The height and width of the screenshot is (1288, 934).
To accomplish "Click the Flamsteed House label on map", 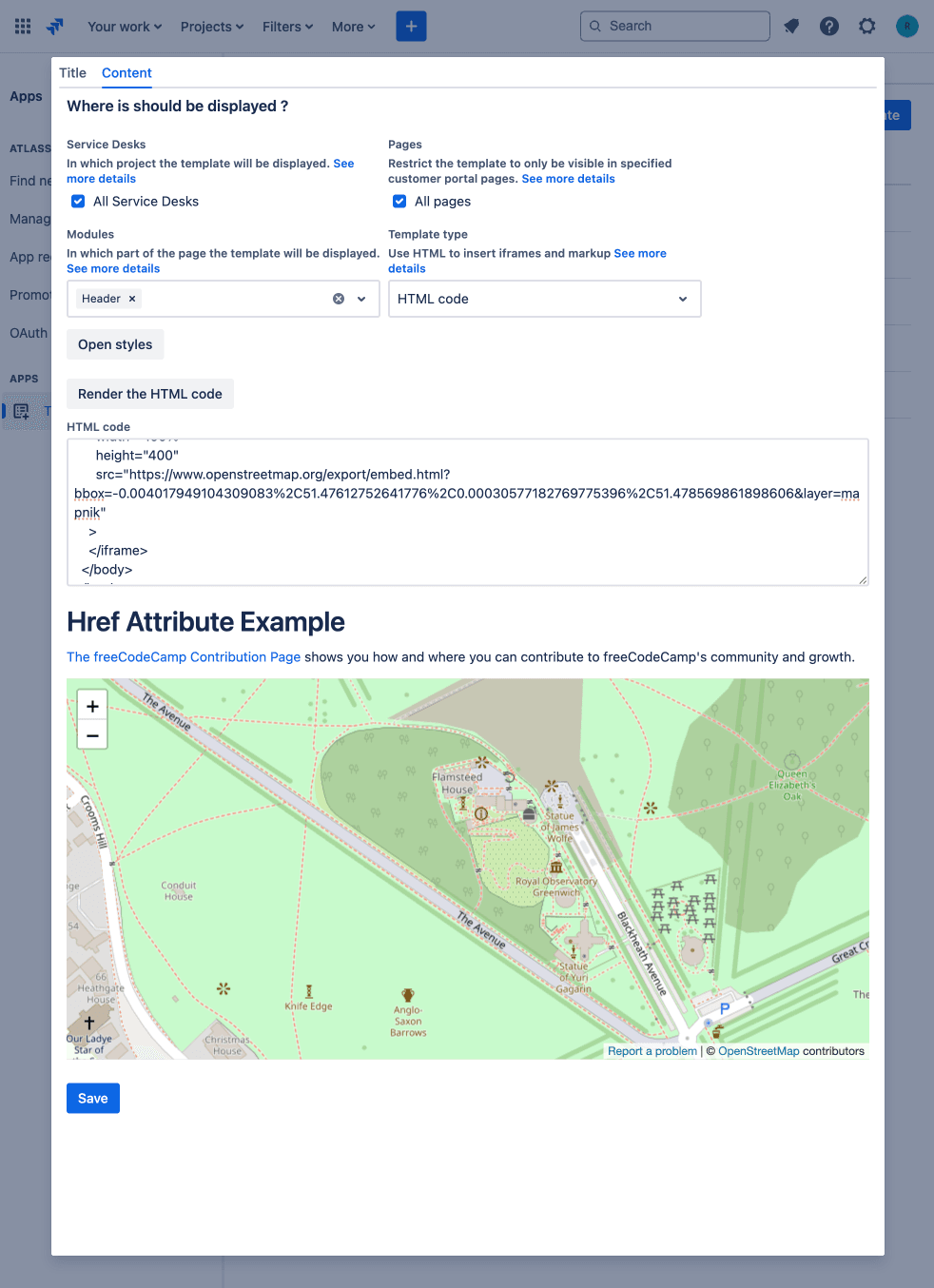I will coord(457,783).
